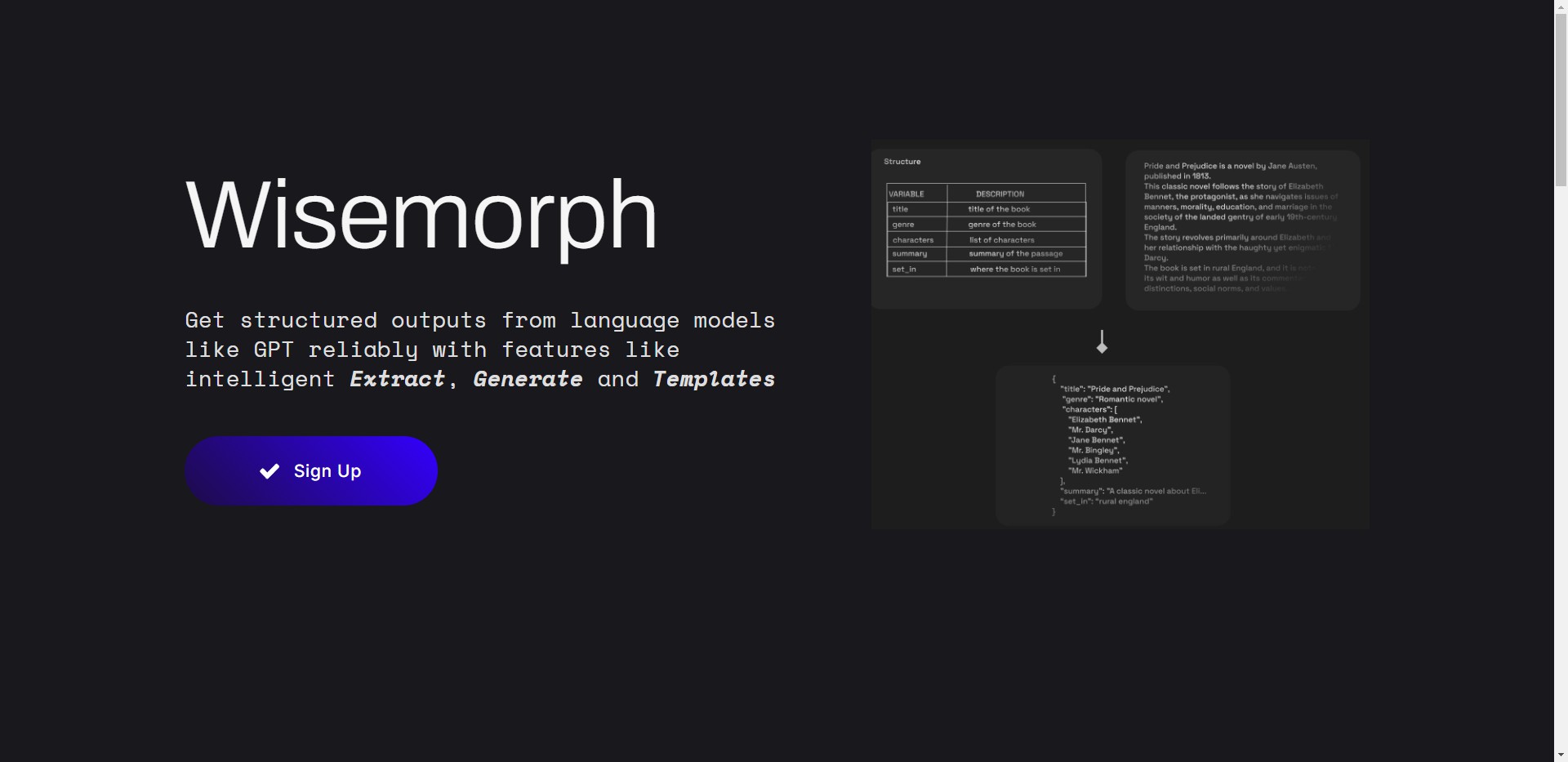The image size is (1568, 762).
Task: Click the italic word Extract
Action: [x=398, y=379]
